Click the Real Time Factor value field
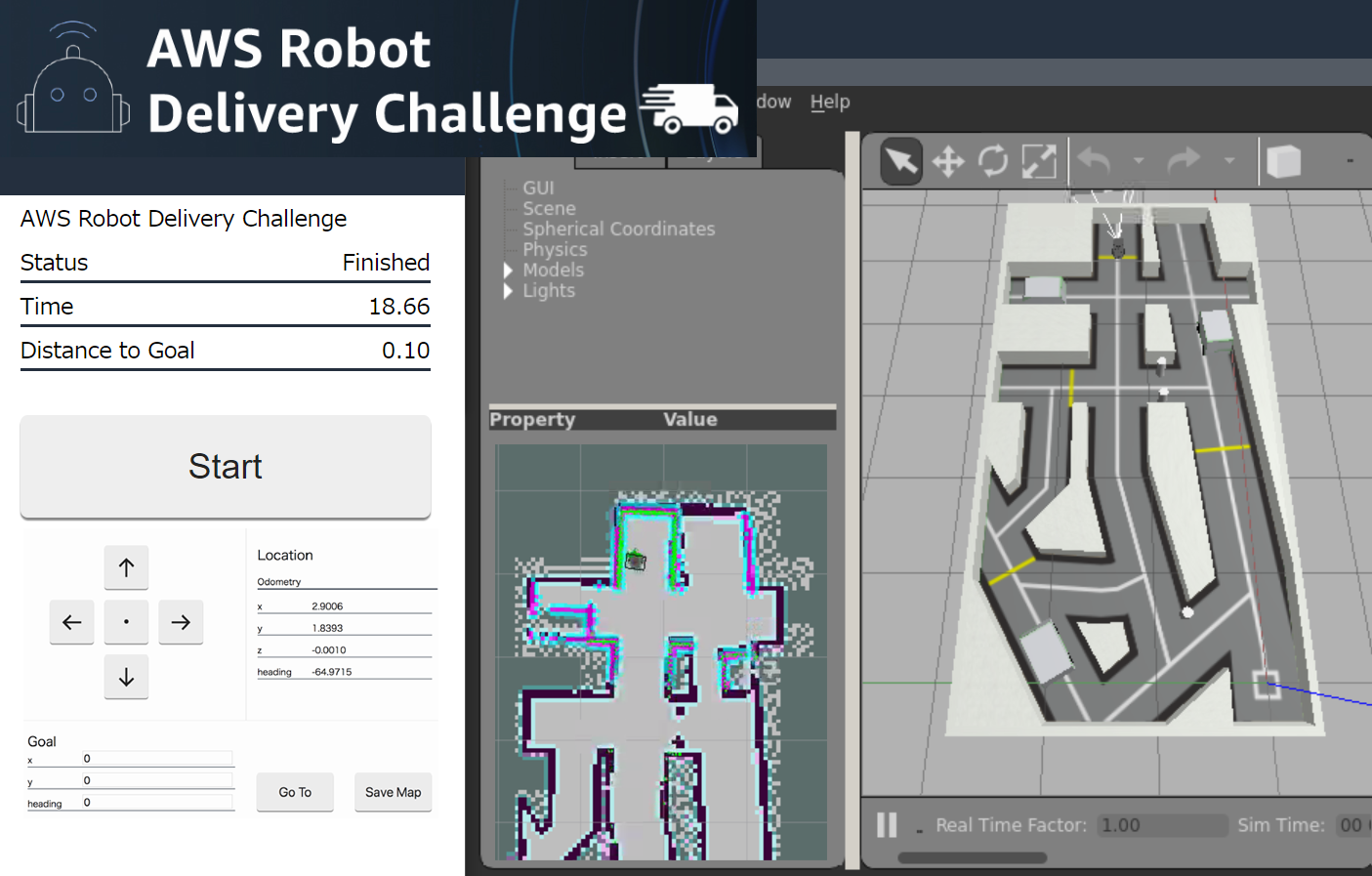 click(x=1162, y=825)
